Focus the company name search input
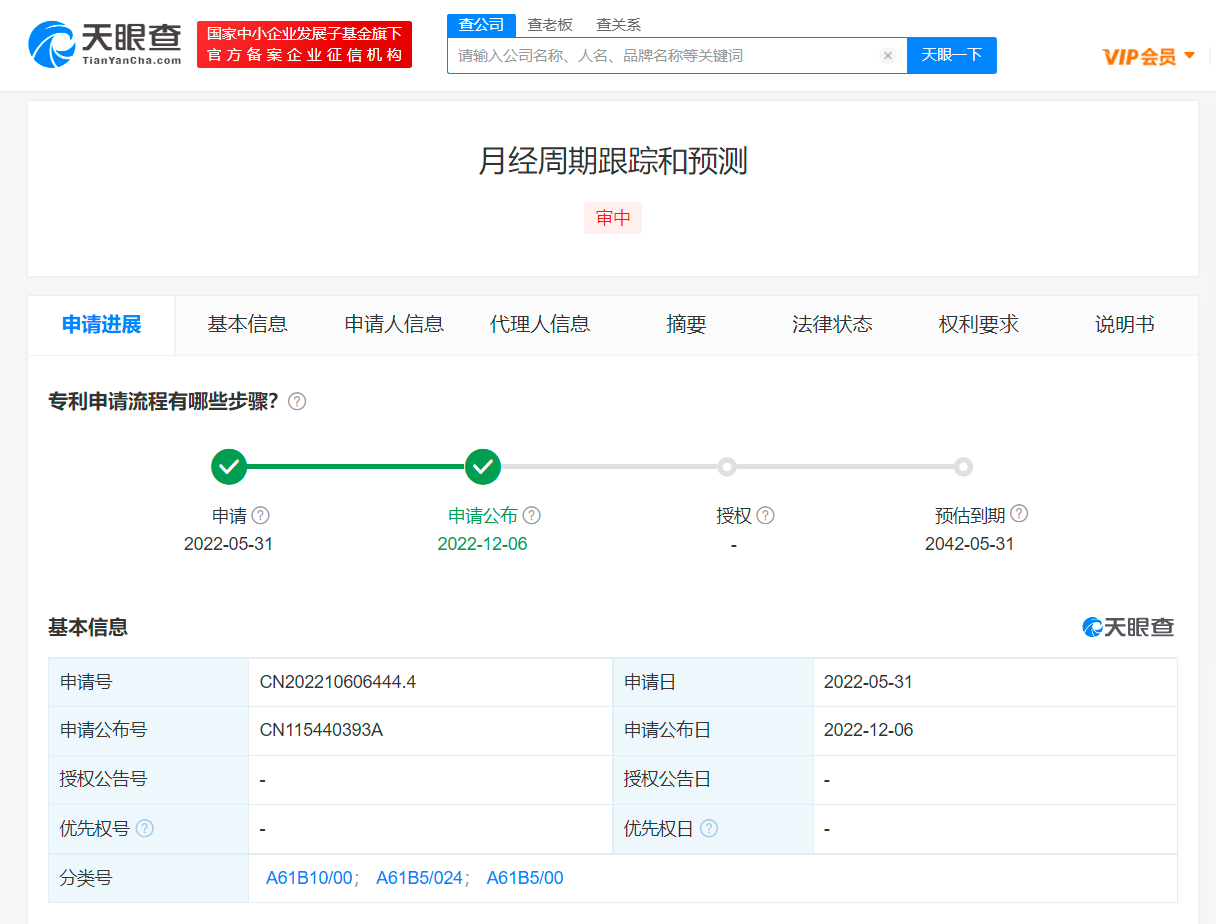The height and width of the screenshot is (924, 1216). pyautogui.click(x=665, y=56)
